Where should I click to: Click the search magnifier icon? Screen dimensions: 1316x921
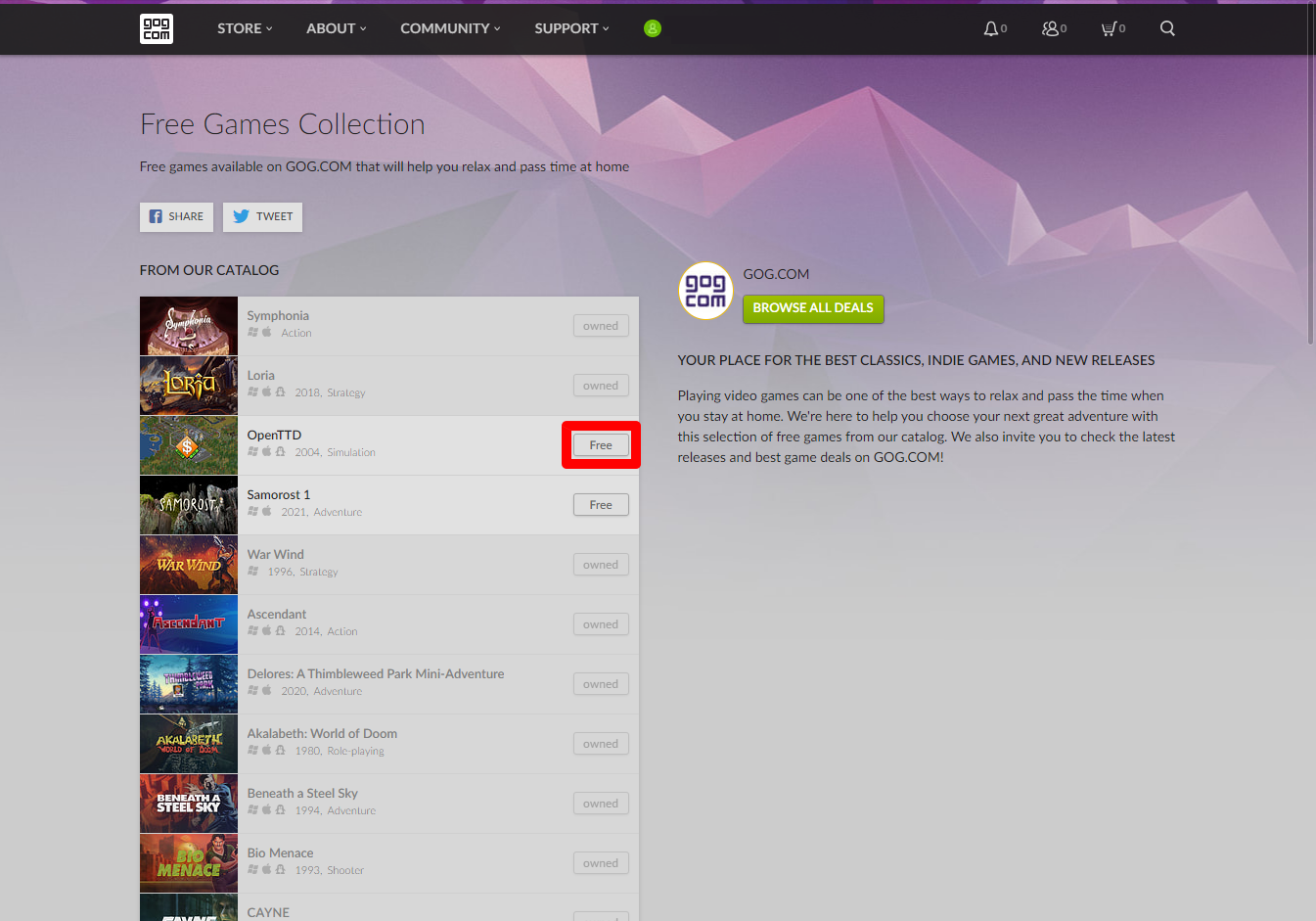(1167, 28)
